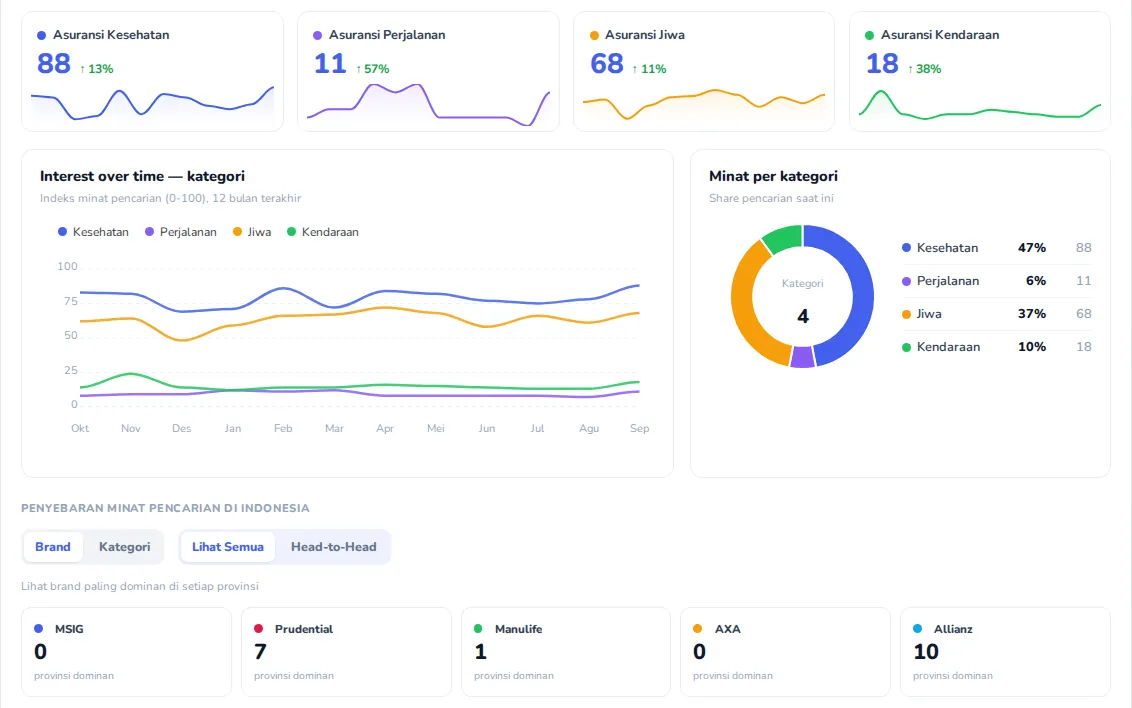The height and width of the screenshot is (708, 1132).
Task: Click the Asuransi Kendaraan sparkline chart
Action: 980,105
